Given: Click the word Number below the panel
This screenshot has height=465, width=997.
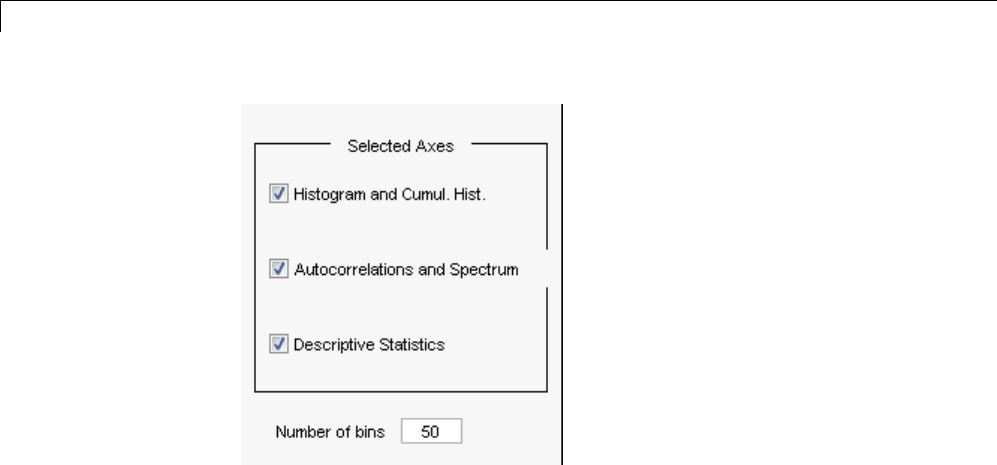Looking at the screenshot, I should point(301,433).
